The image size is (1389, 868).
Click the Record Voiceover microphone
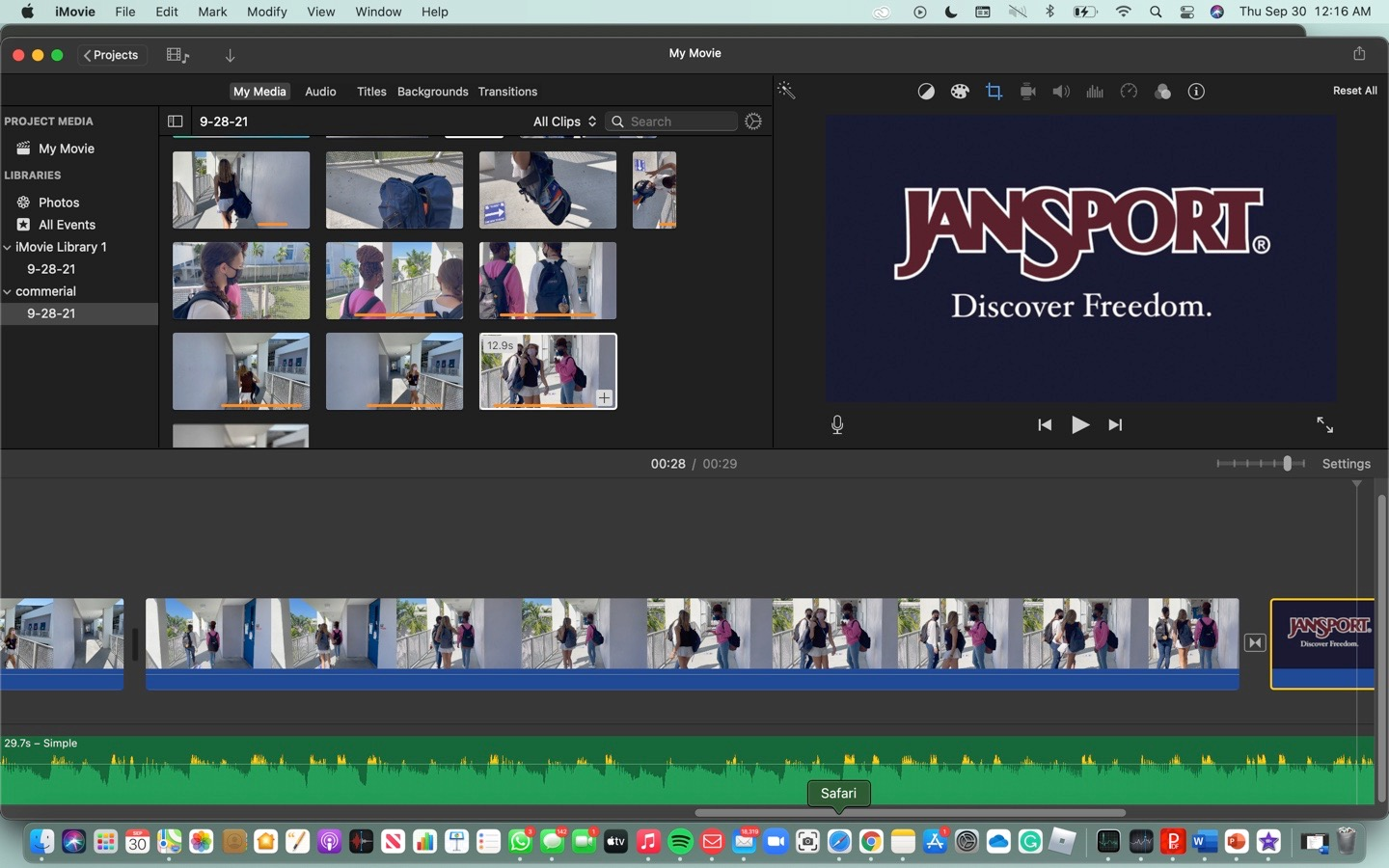point(837,424)
